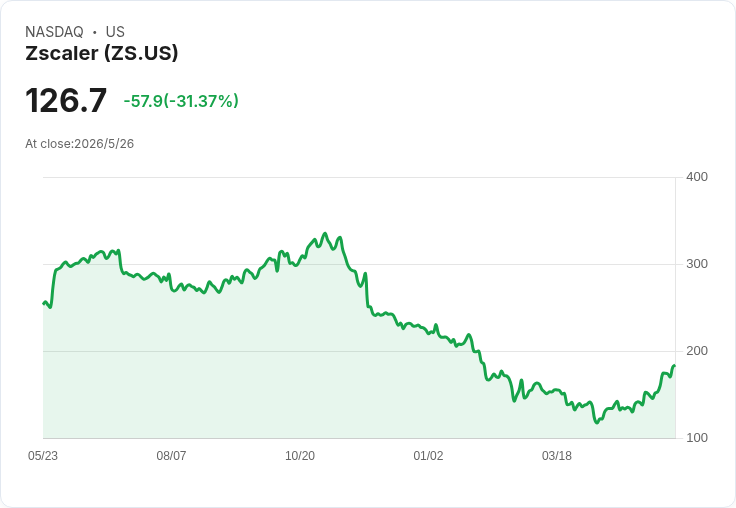Click the 05/23 date axis label
Image resolution: width=736 pixels, height=508 pixels.
coord(43,455)
